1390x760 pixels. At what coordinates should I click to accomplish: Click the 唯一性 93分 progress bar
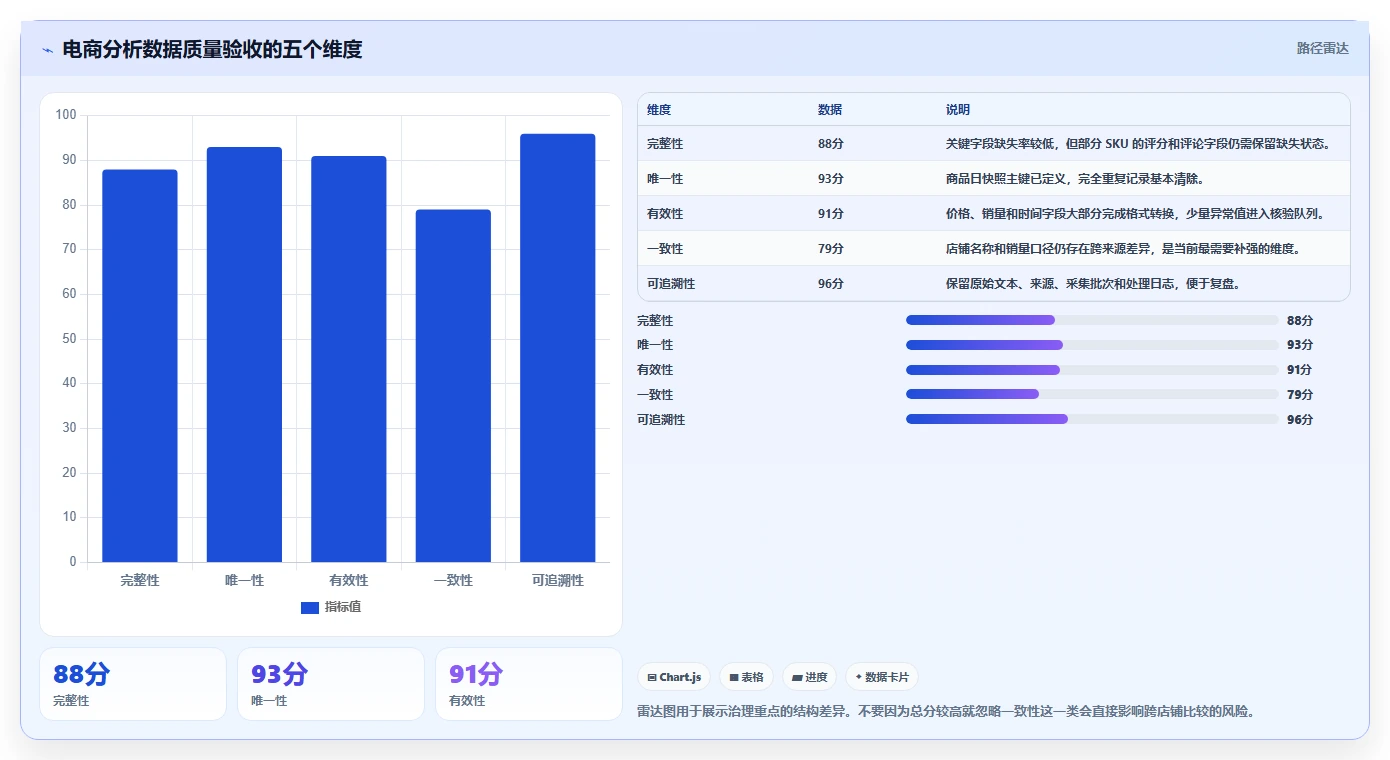click(x=1092, y=345)
